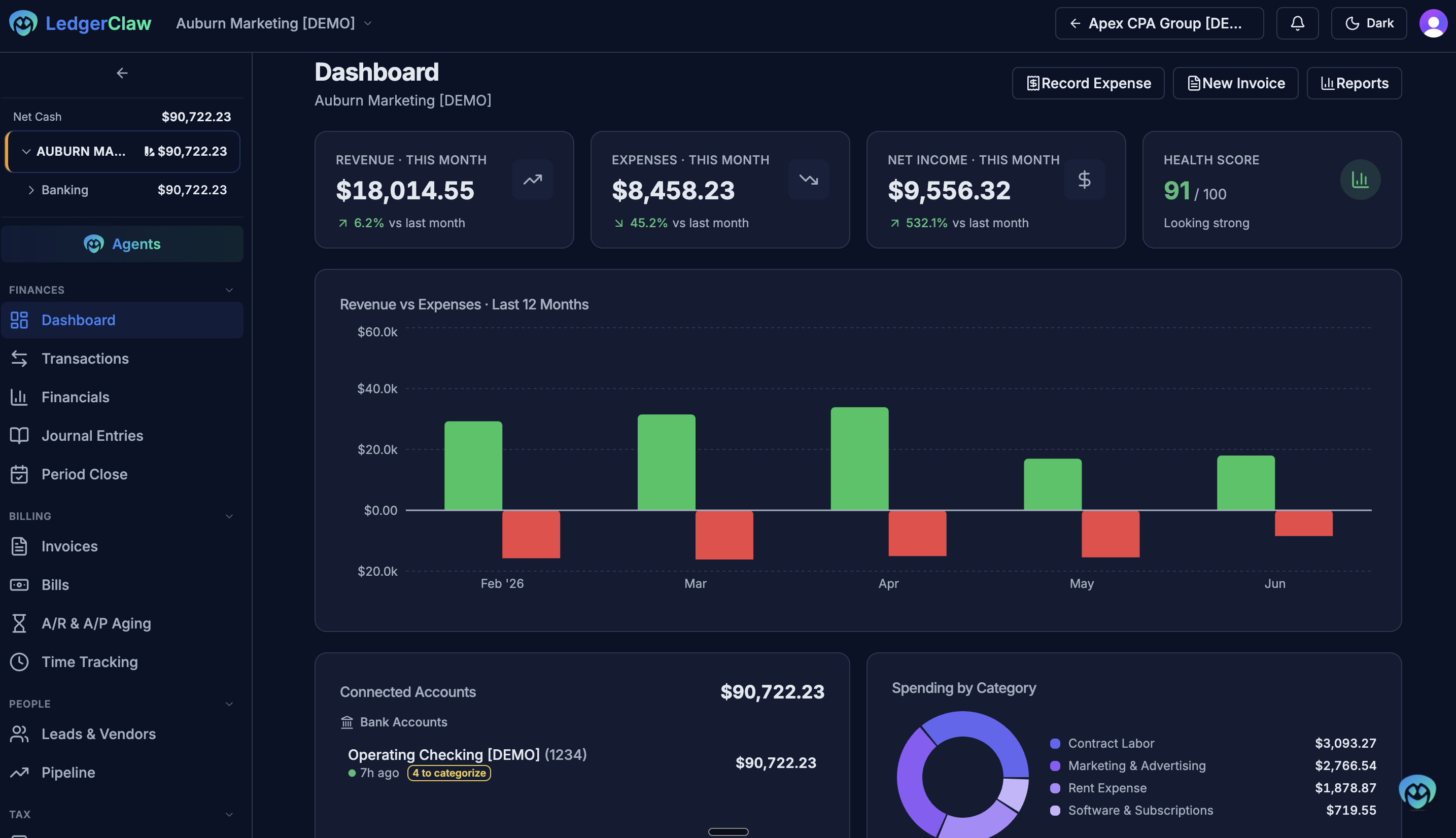
Task: Click the Invoices document icon
Action: 19,546
